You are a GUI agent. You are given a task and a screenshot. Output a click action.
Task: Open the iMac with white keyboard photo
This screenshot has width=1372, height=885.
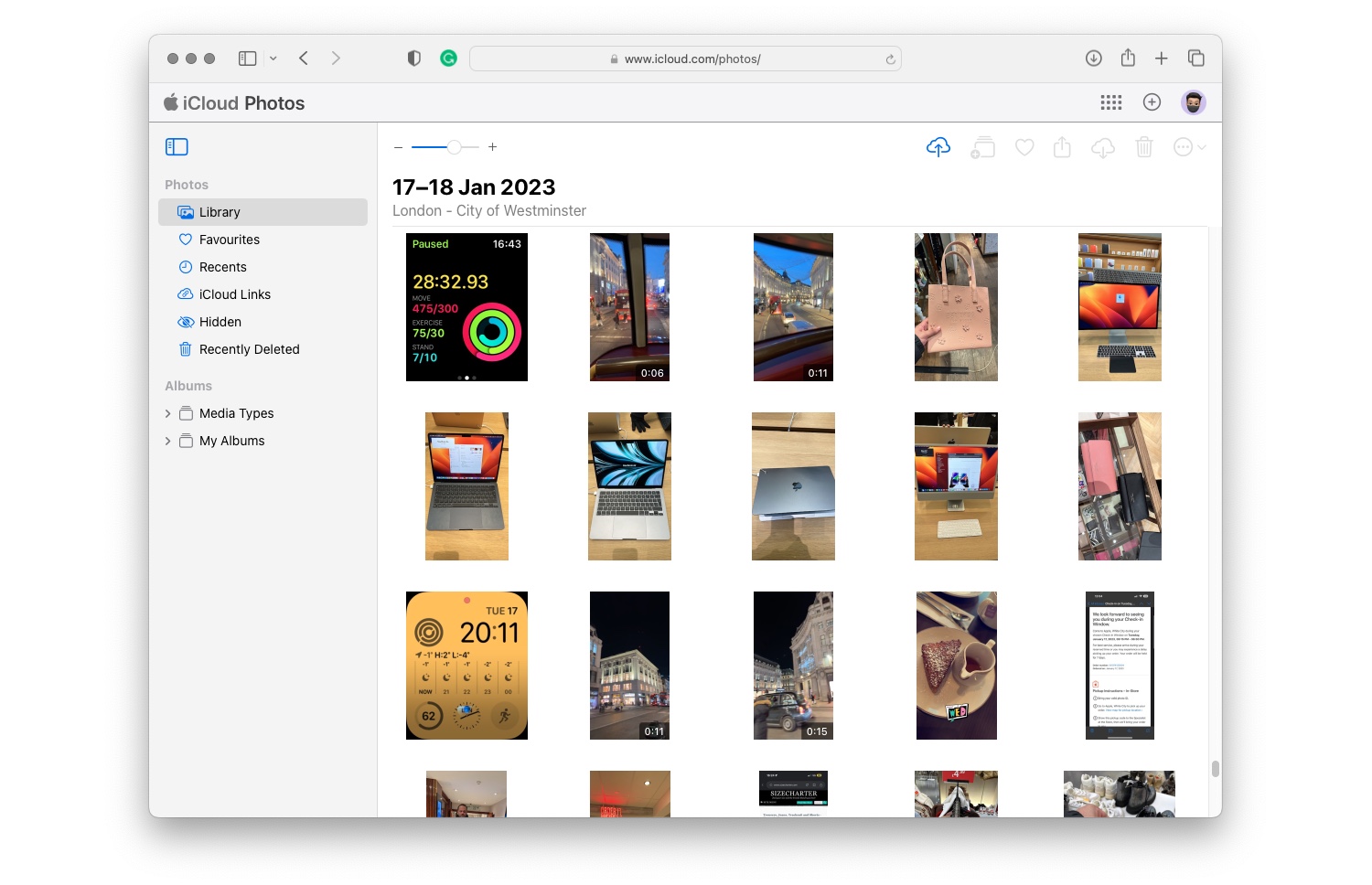pyautogui.click(x=956, y=486)
